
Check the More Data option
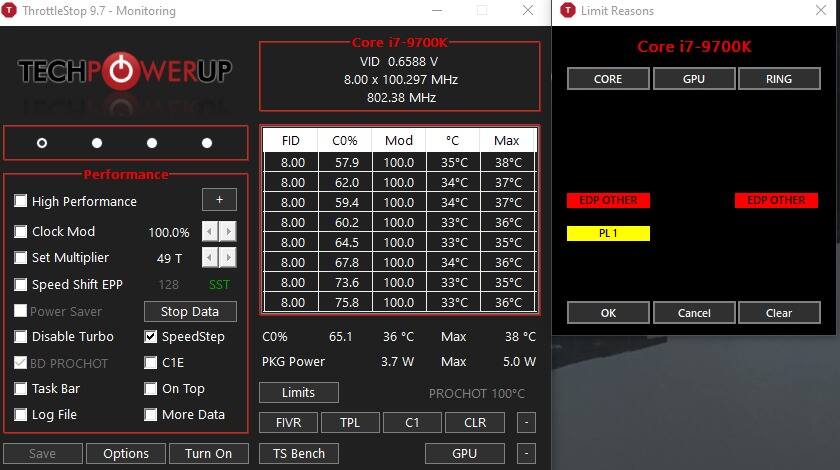pyautogui.click(x=151, y=414)
